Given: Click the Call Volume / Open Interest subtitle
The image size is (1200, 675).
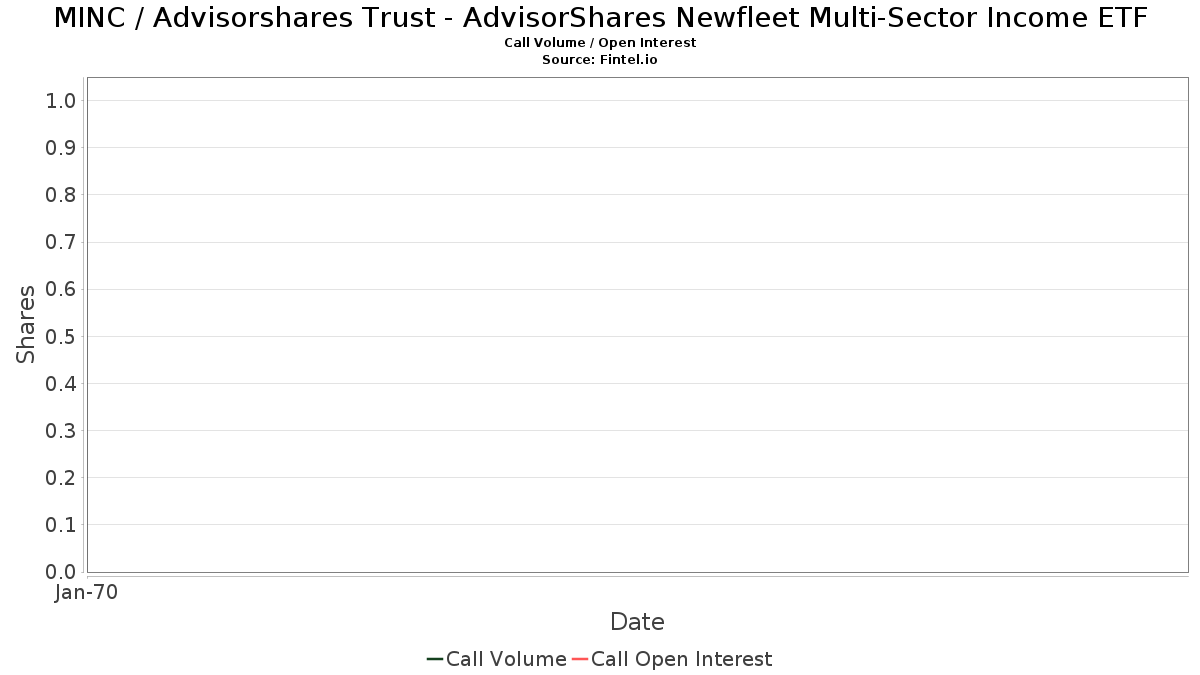Looking at the screenshot, I should pos(600,43).
